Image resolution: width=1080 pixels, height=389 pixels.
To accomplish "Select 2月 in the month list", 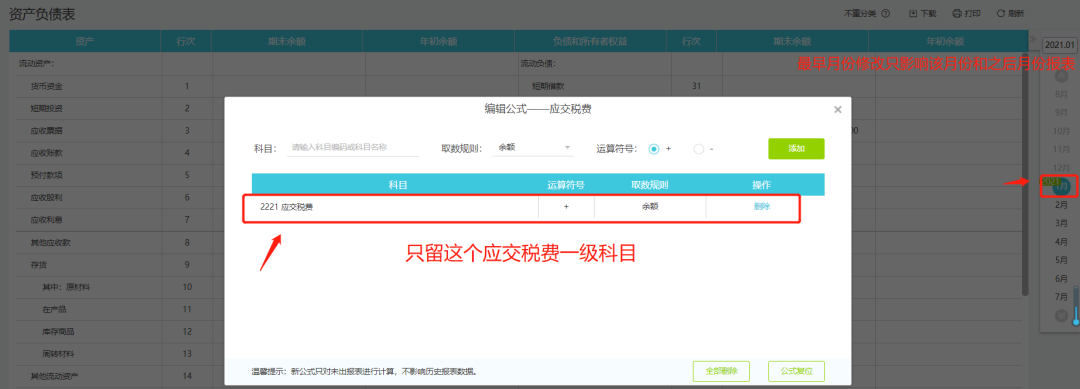I will [x=1061, y=204].
